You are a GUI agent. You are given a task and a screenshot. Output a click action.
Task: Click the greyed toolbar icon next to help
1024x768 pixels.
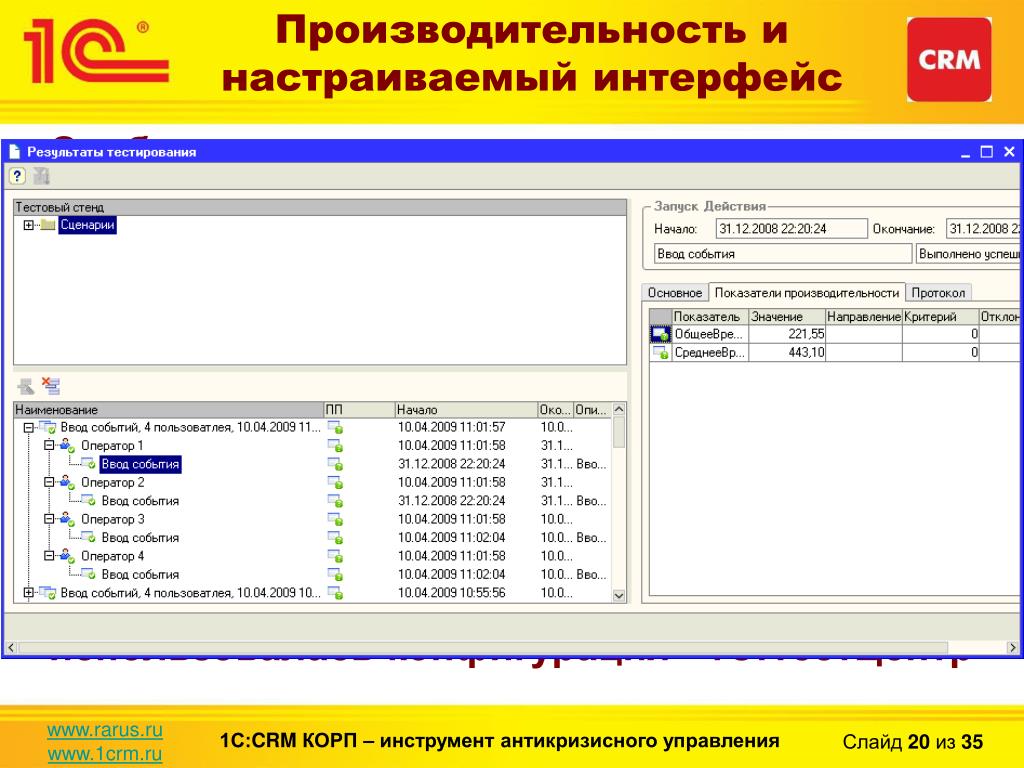tap(41, 176)
